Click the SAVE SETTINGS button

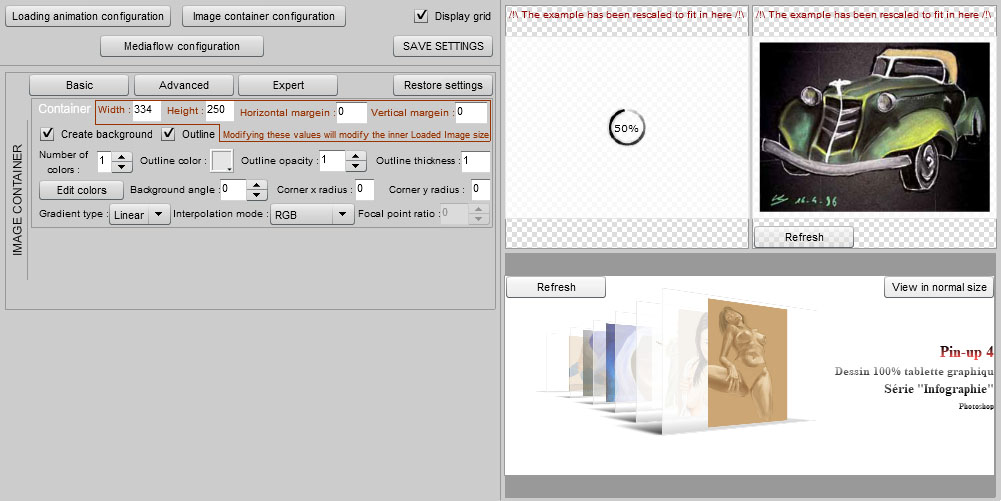pos(443,46)
